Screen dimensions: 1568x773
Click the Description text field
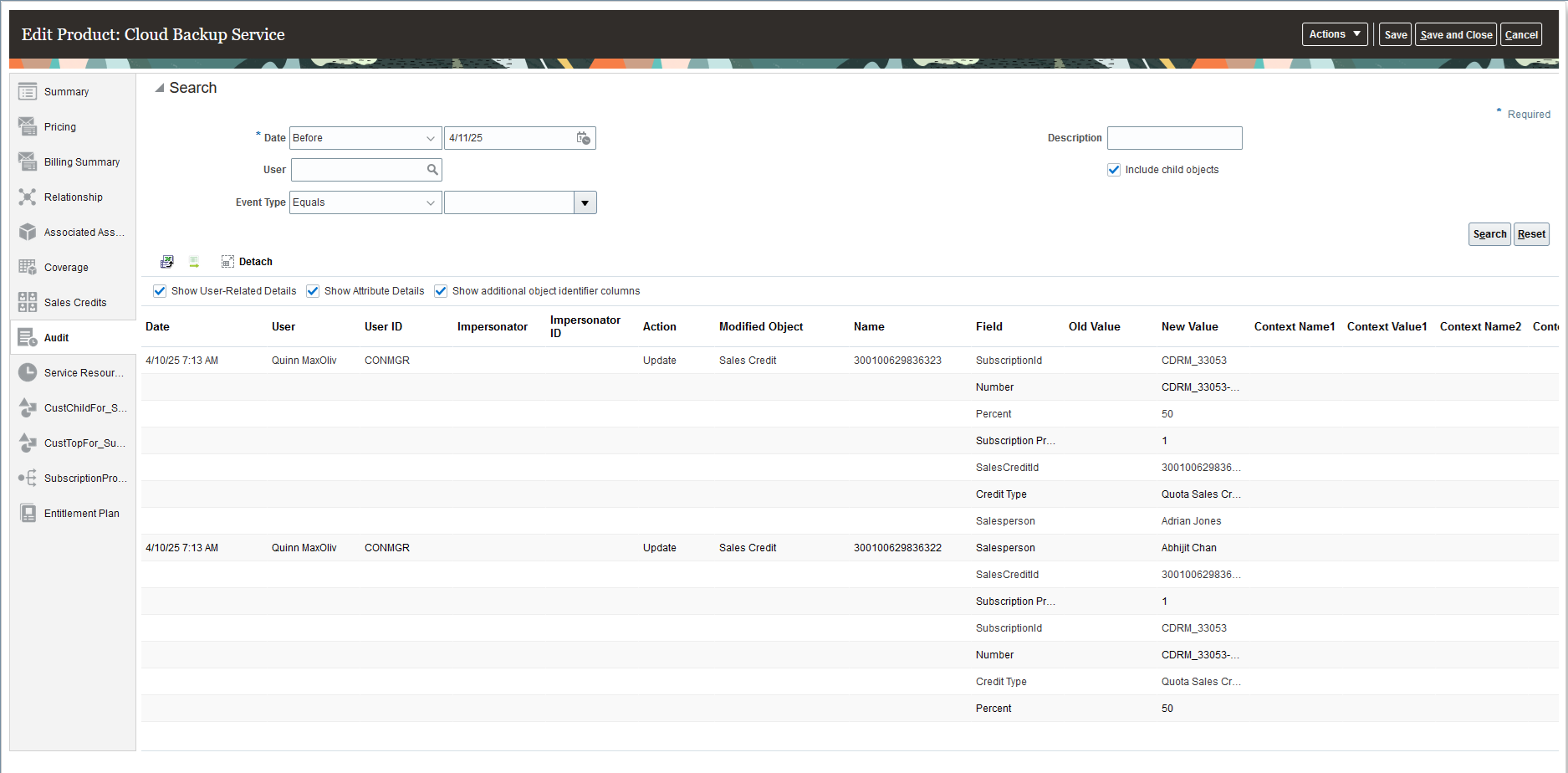pos(1174,138)
